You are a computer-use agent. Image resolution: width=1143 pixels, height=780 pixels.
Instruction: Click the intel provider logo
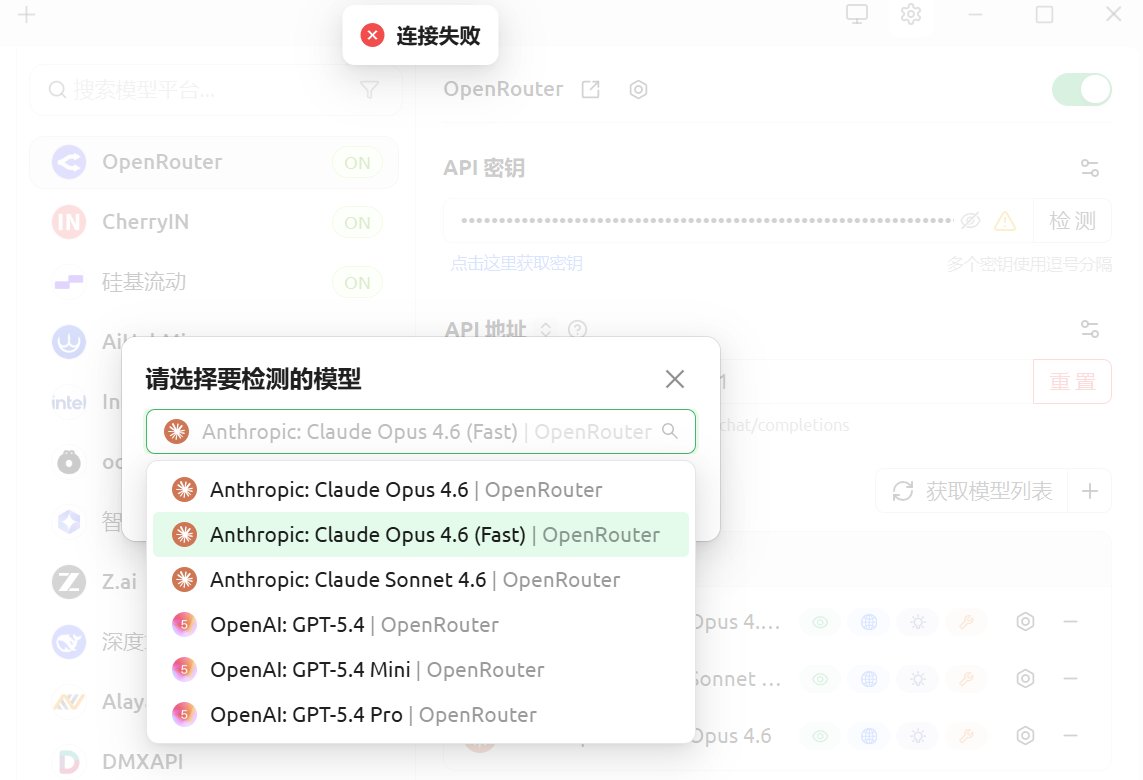pos(69,402)
